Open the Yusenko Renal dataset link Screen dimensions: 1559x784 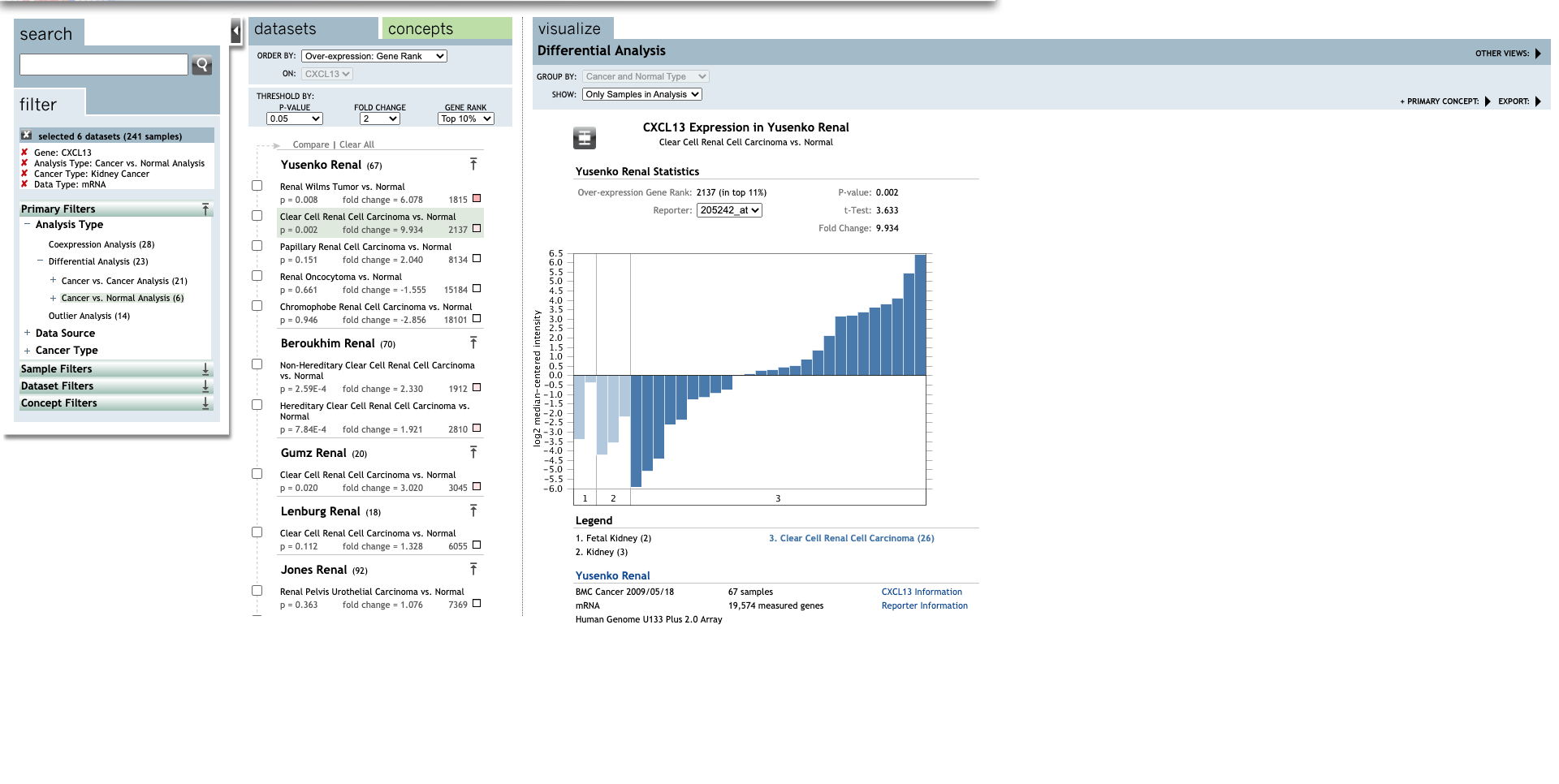612,575
